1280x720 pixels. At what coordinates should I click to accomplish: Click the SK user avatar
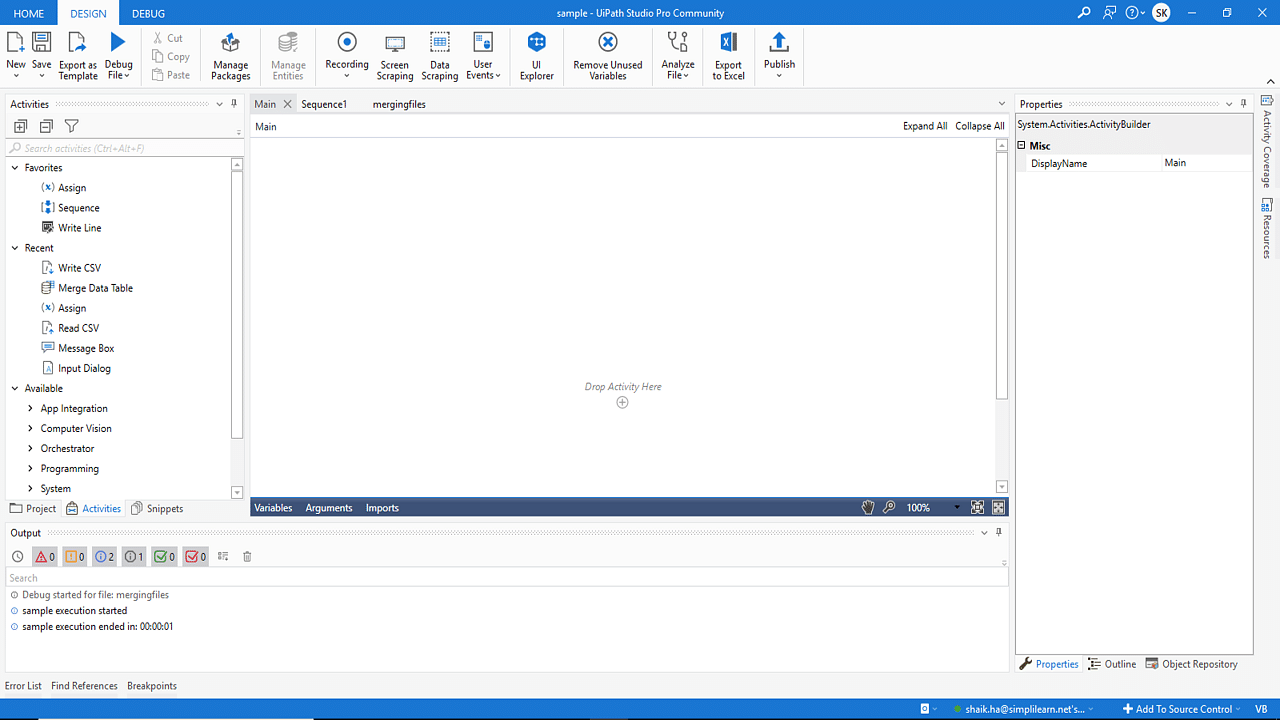pyautogui.click(x=1161, y=13)
